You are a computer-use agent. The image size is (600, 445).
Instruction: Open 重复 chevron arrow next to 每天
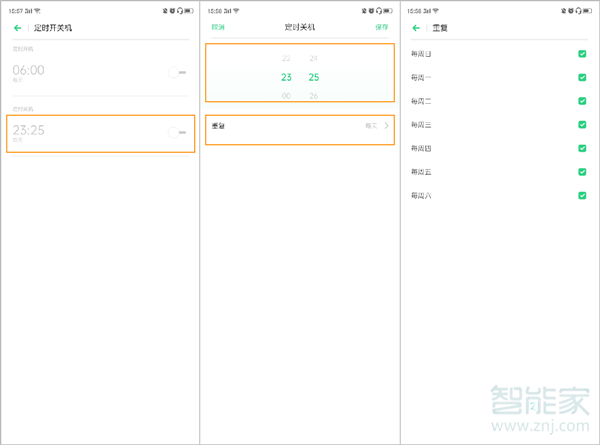click(x=387, y=126)
